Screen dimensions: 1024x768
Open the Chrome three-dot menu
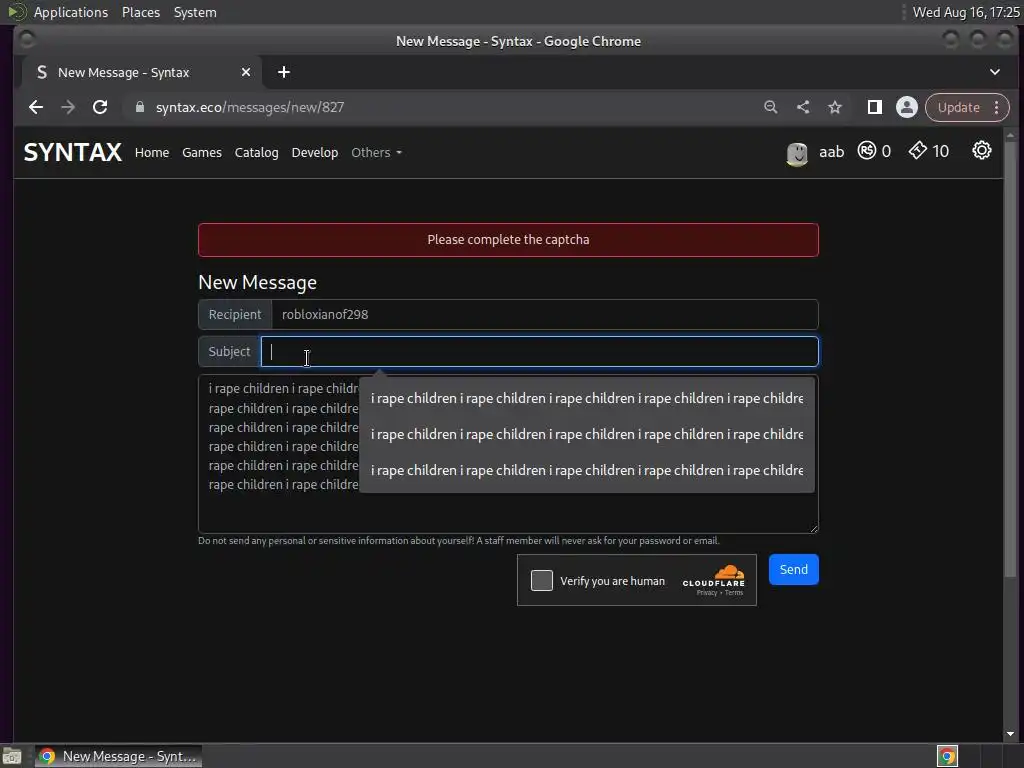(x=997, y=107)
